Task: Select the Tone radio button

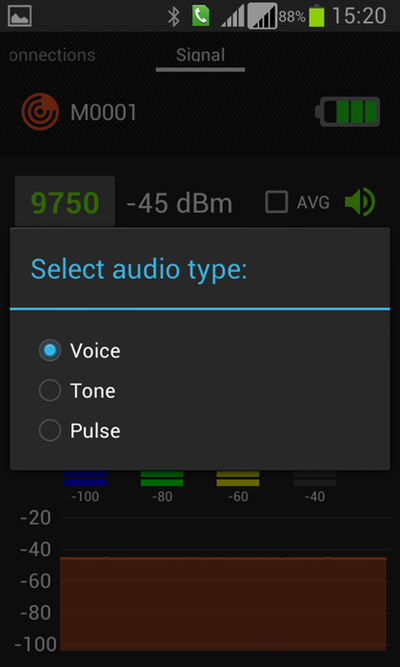Action: (50, 391)
